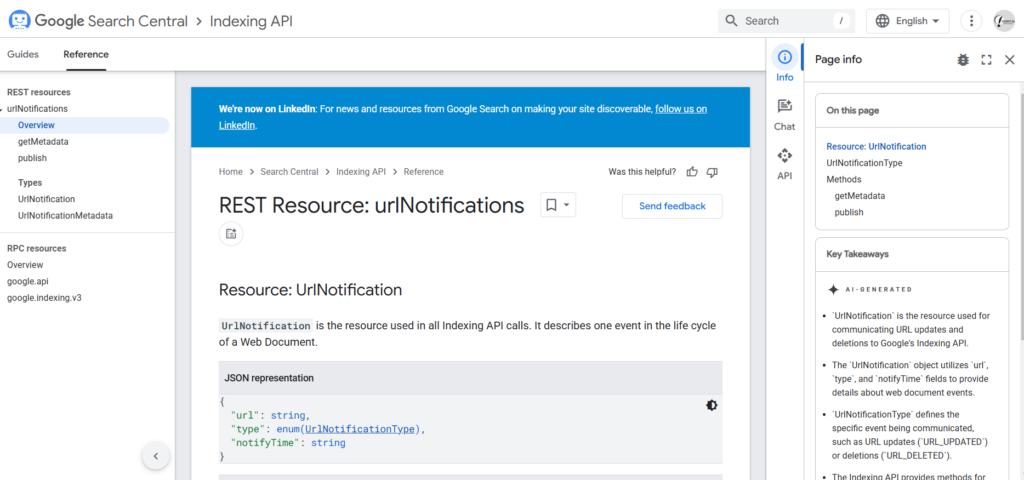Open the three-dot more options menu
Screen dimensions: 1024x480
click(x=972, y=21)
